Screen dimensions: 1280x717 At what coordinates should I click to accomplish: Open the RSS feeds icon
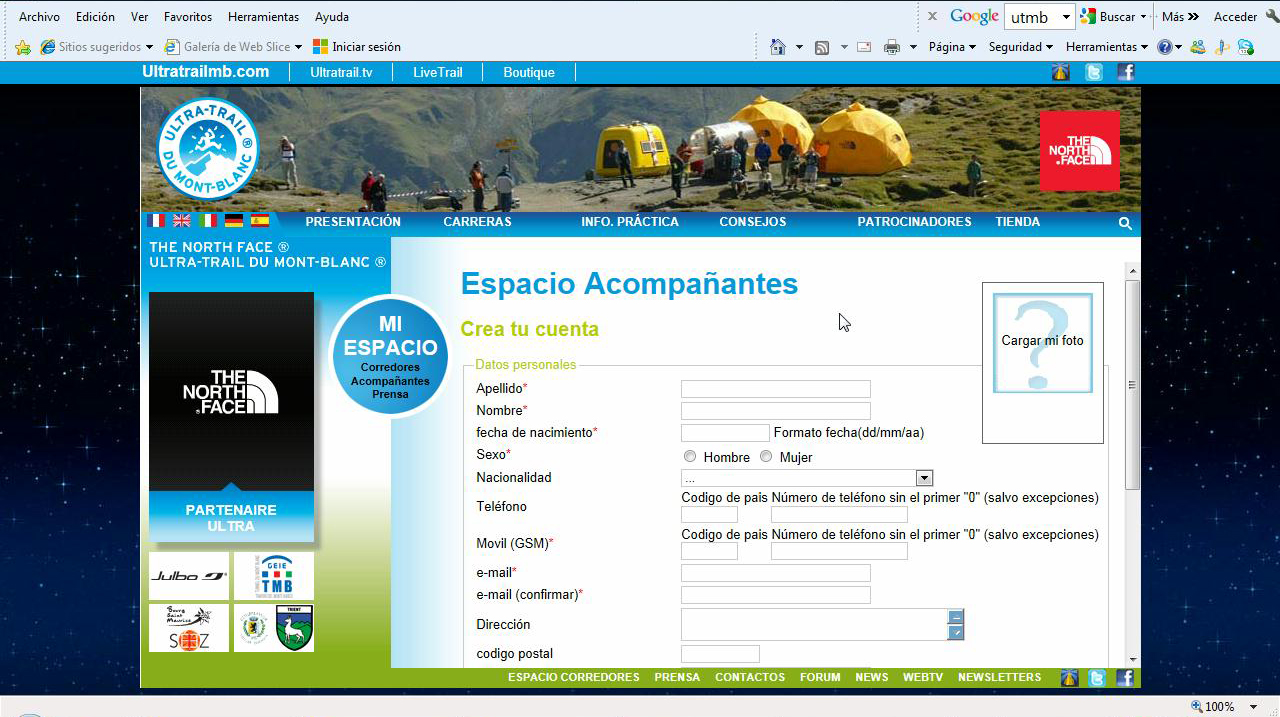(x=822, y=47)
